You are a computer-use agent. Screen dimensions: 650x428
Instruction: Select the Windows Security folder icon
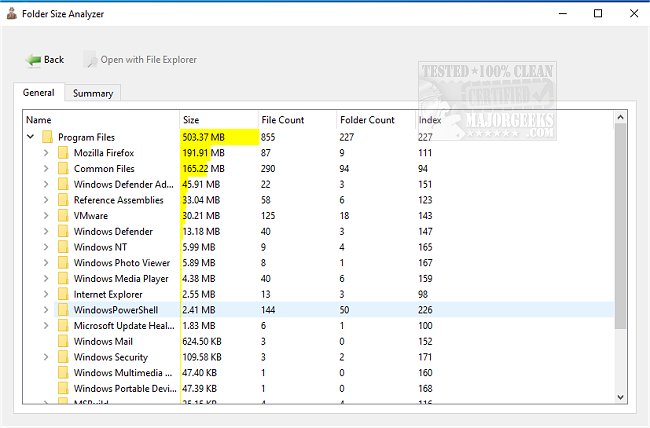[x=63, y=357]
